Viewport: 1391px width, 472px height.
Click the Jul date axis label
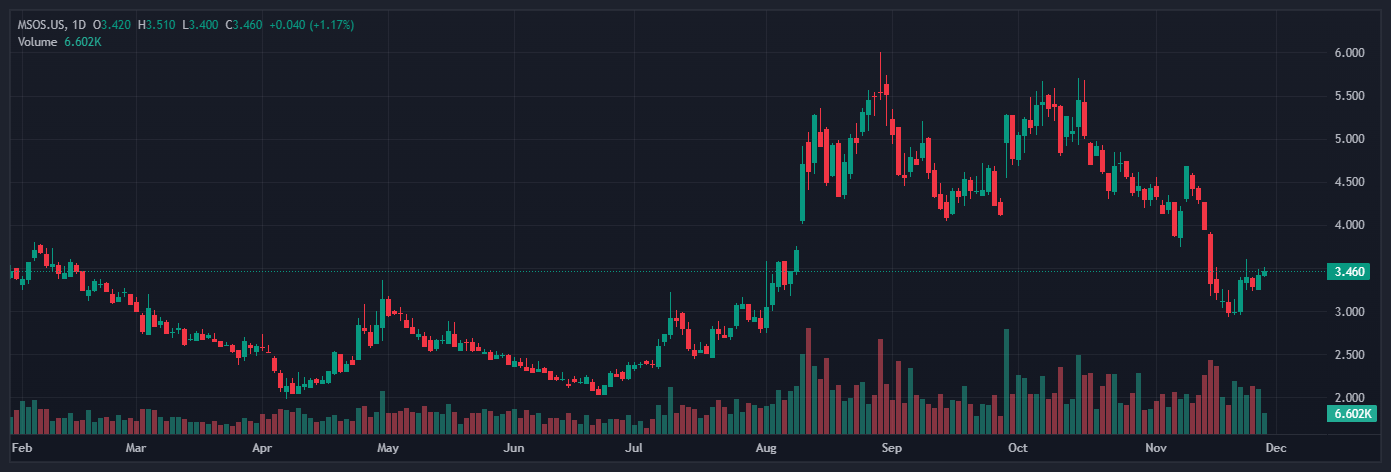coord(634,450)
